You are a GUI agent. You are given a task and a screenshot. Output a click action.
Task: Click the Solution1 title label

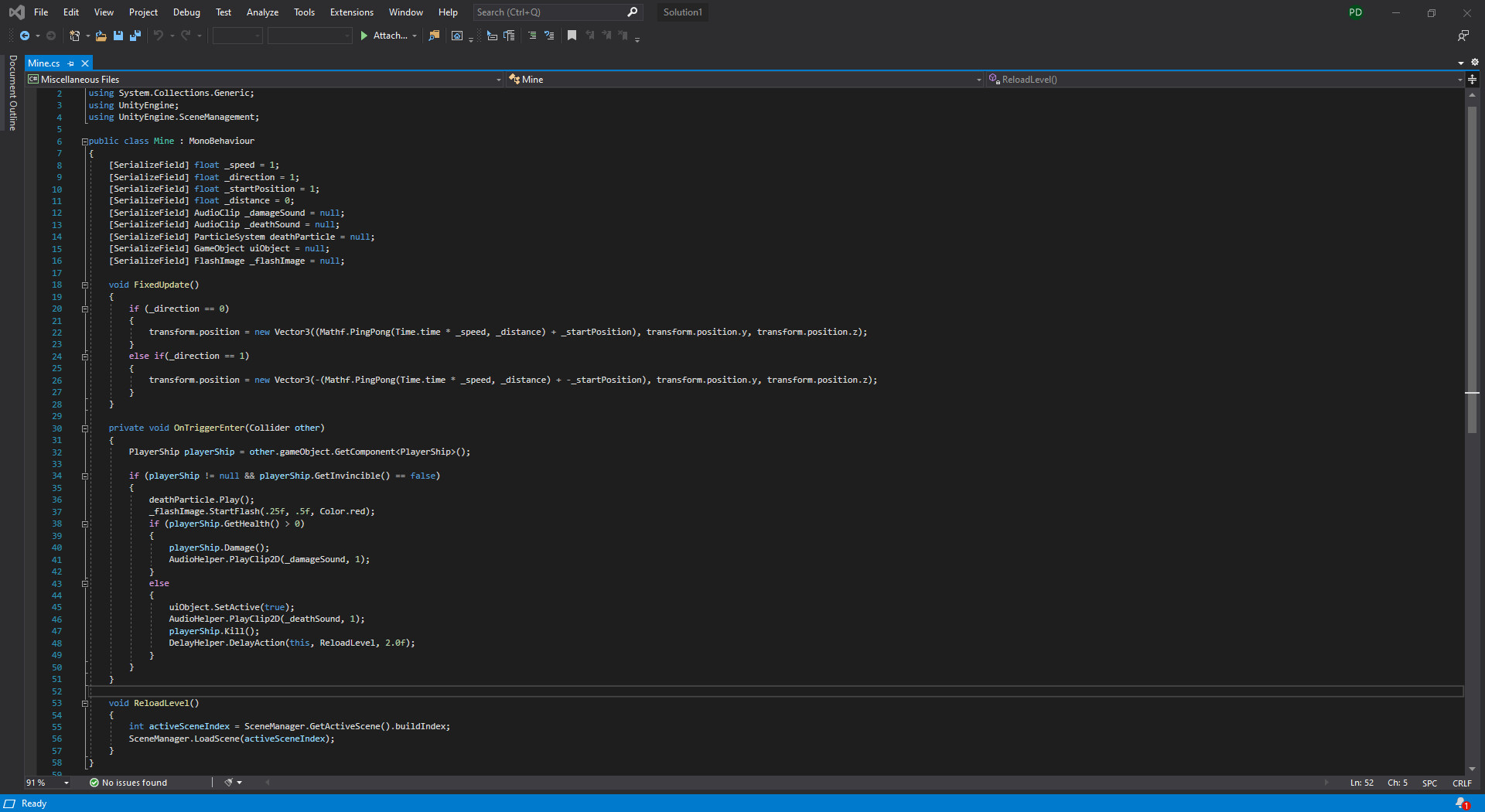click(x=682, y=12)
